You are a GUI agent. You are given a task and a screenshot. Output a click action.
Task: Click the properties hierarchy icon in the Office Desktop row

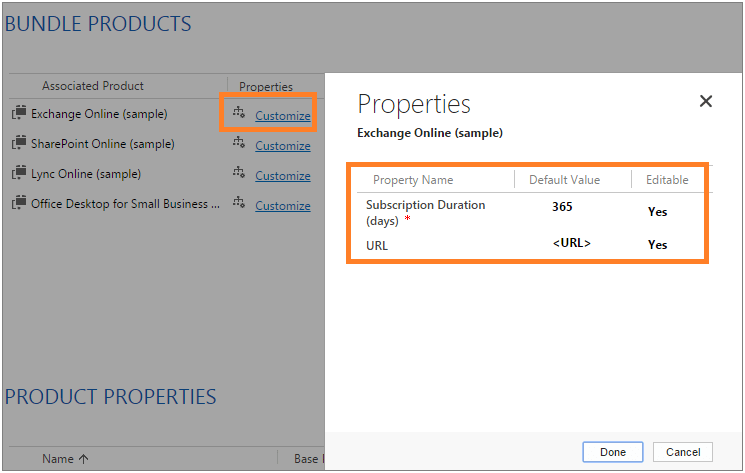click(239, 202)
